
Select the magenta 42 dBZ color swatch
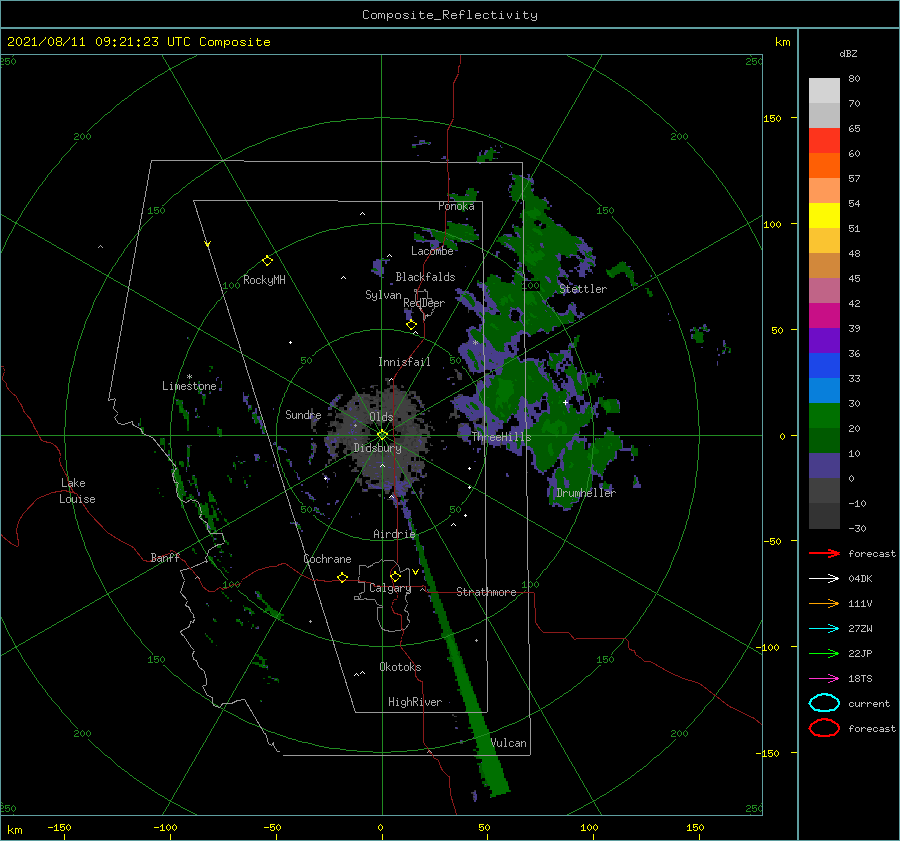coord(824,315)
